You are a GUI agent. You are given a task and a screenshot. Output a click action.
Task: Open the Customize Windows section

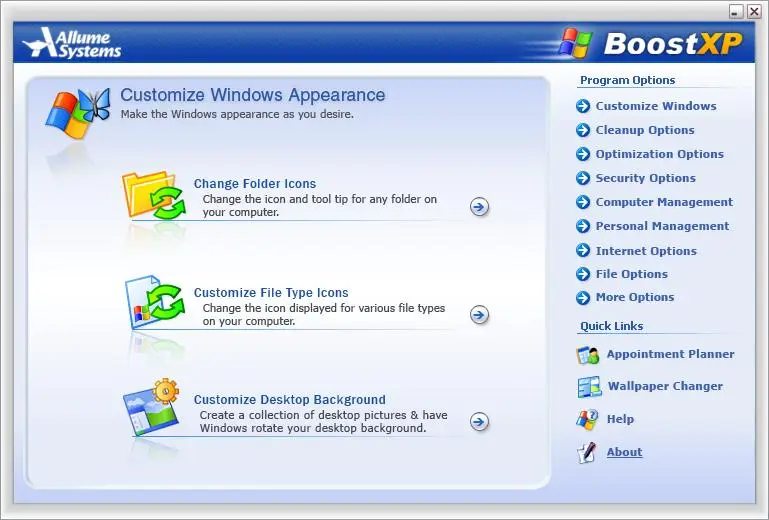(x=656, y=106)
